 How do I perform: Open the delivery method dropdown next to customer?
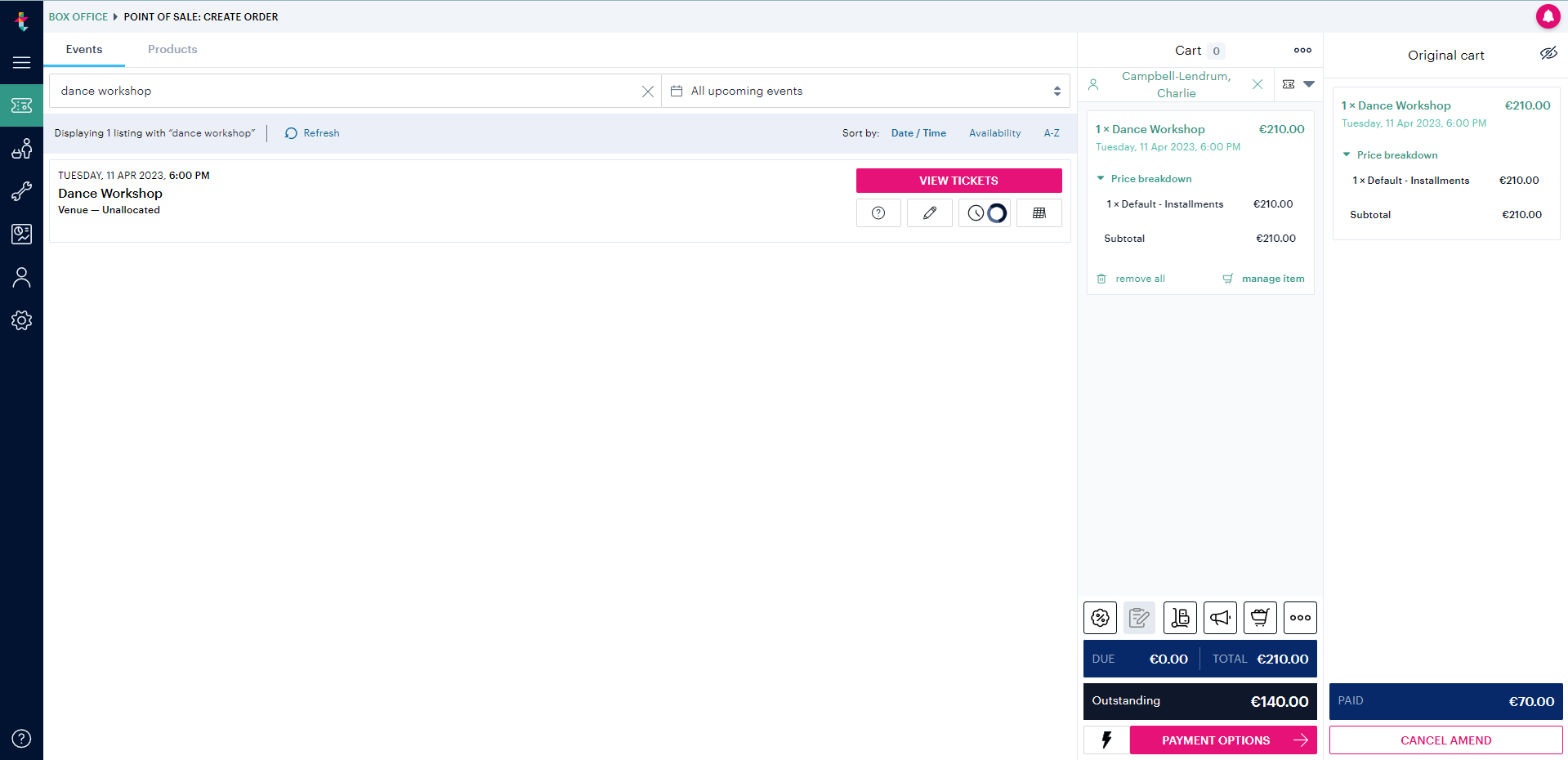coord(1298,84)
